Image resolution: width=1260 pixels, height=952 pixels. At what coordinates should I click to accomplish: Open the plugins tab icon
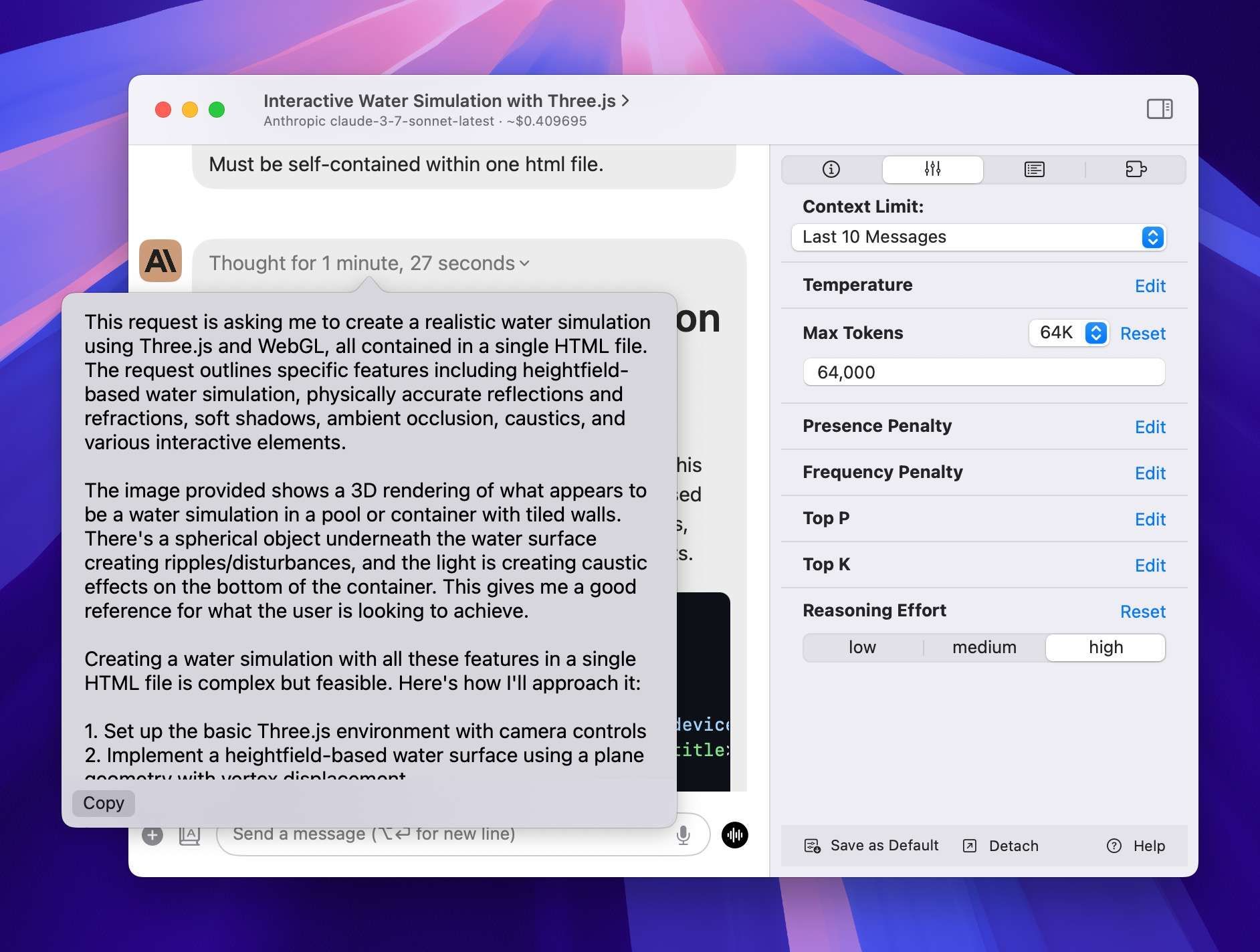1135,169
